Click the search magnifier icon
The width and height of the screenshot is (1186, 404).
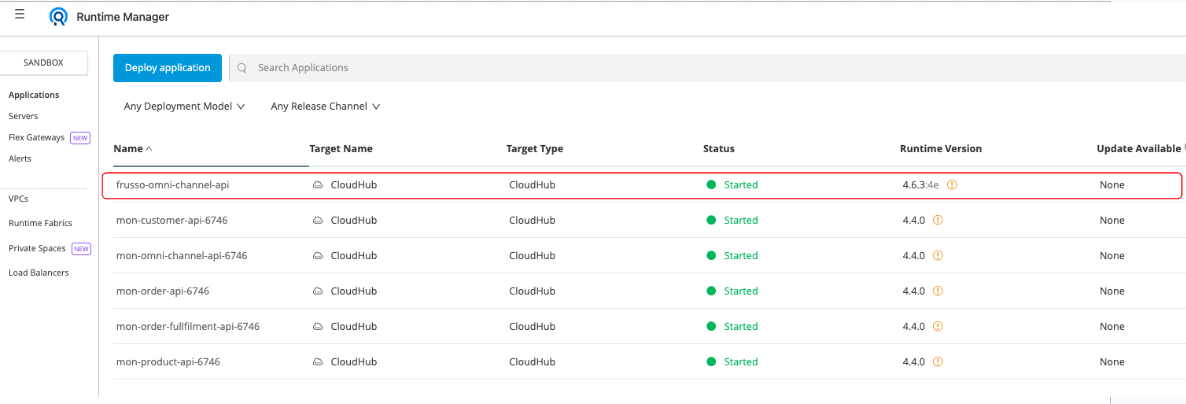pos(242,68)
